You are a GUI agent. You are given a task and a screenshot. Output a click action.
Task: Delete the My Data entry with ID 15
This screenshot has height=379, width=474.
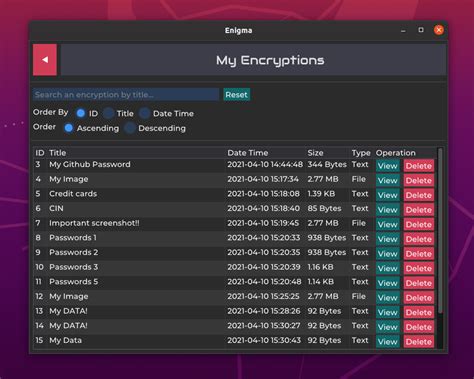point(419,342)
